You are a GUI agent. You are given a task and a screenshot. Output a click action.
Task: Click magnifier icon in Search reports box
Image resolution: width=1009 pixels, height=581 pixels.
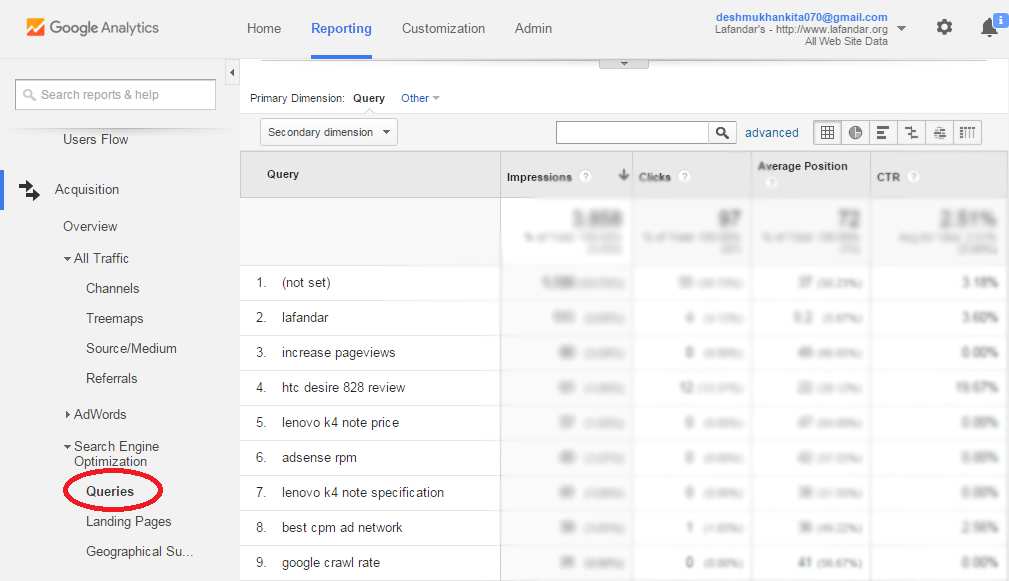click(29, 95)
